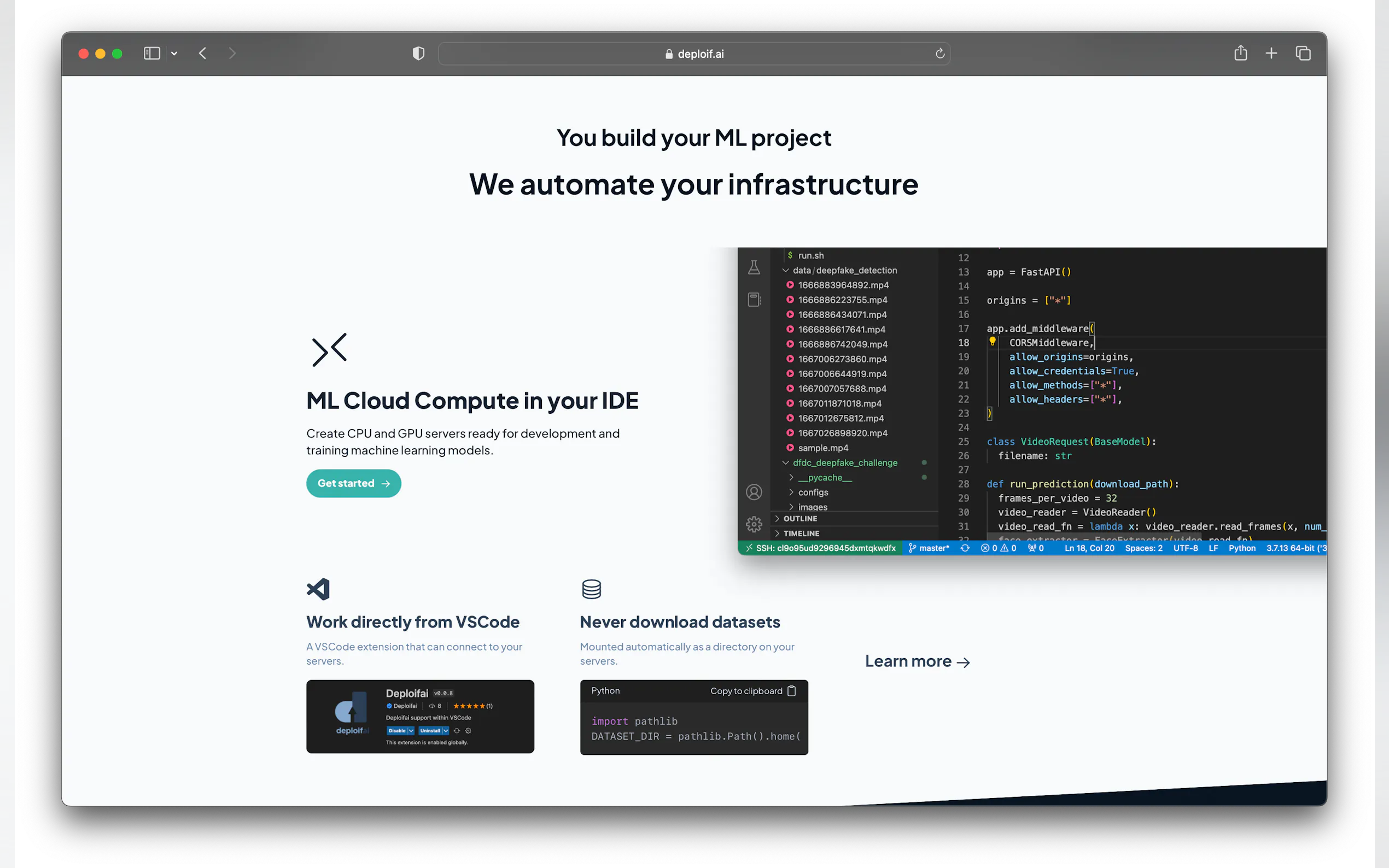The image size is (1389, 868).
Task: Open a new tab with plus icon
Action: coord(1271,54)
